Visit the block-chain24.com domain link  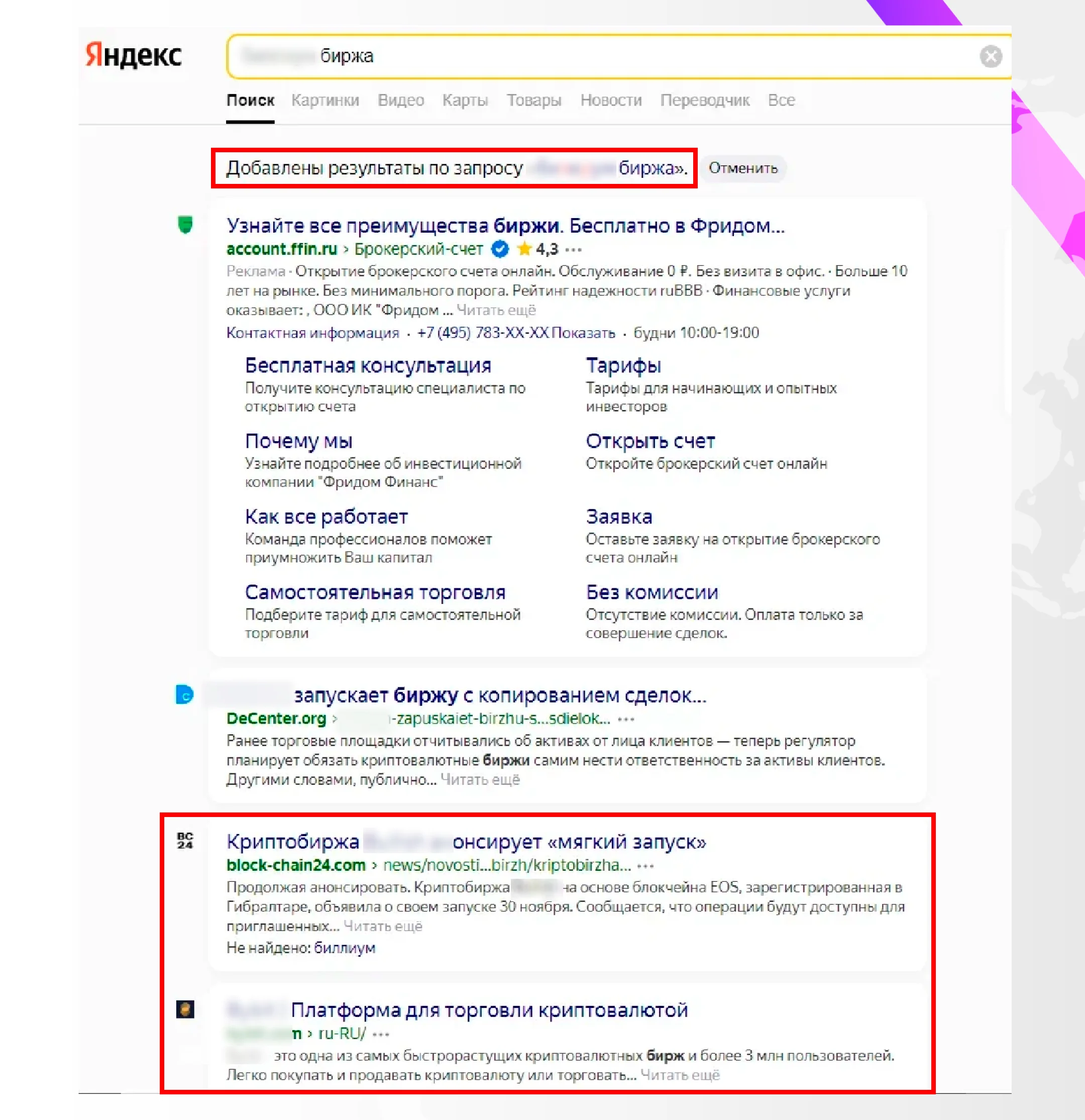click(295, 865)
